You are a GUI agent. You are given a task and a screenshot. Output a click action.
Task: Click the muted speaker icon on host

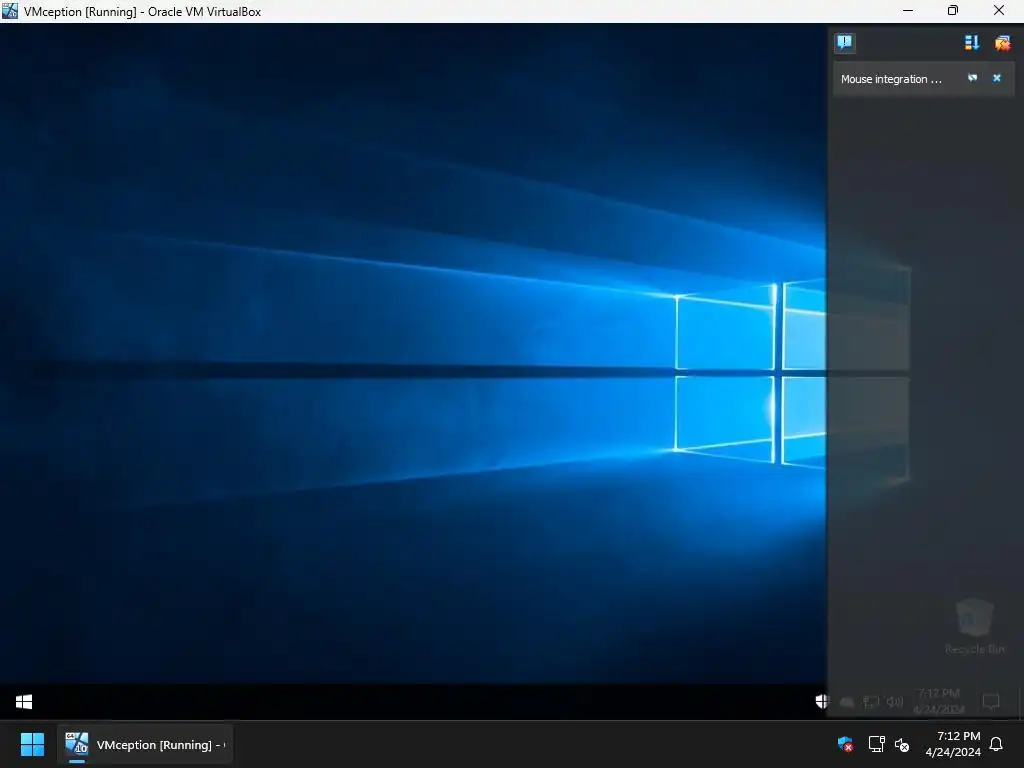902,744
